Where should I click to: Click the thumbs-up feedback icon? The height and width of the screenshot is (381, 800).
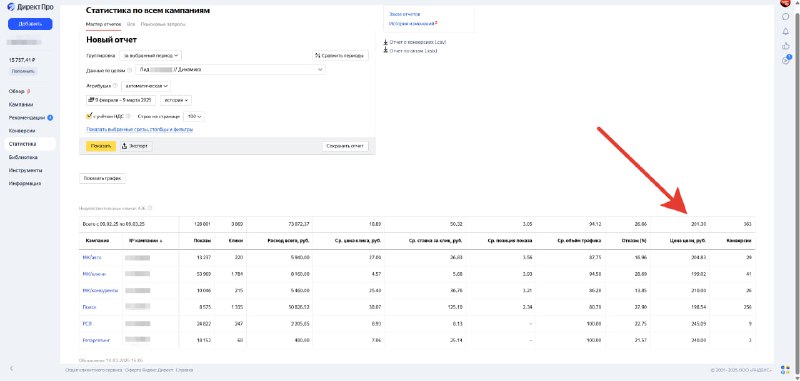(785, 46)
